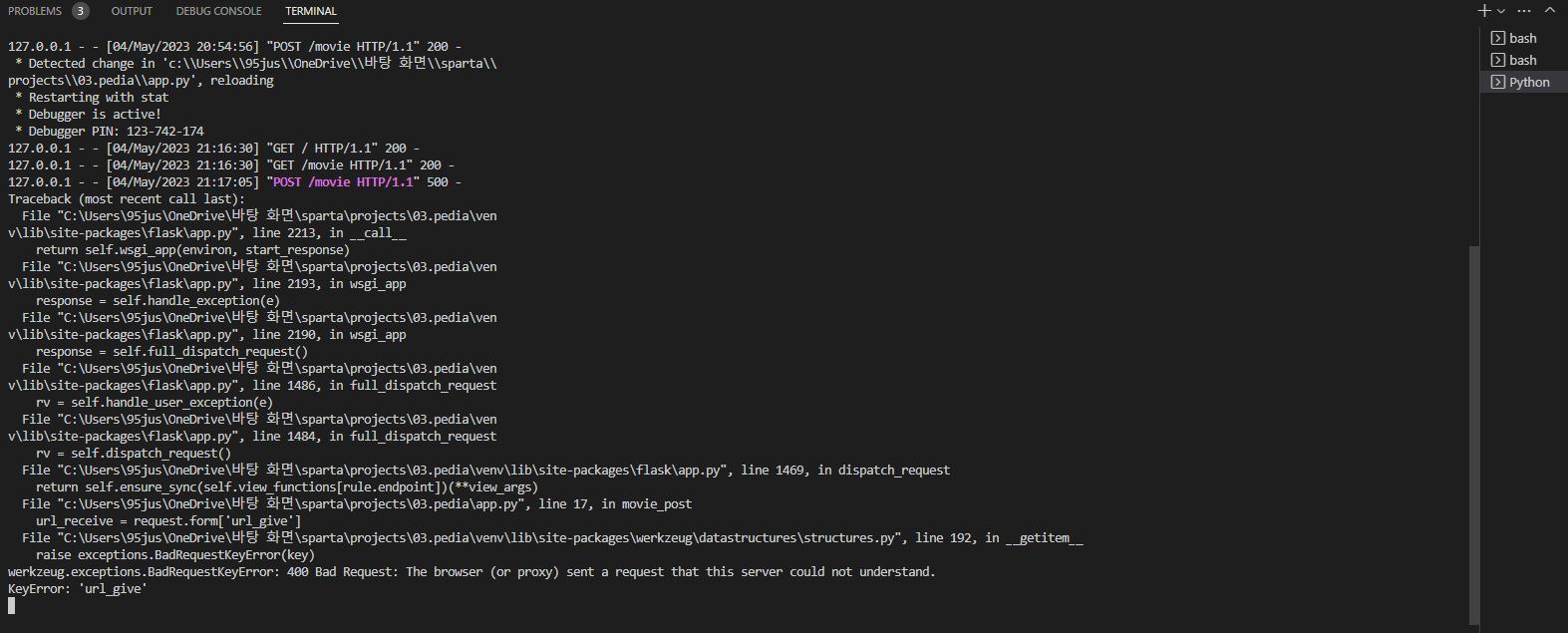Click the Python terminal's icon
Screen dimensions: 1568x633
1497,82
